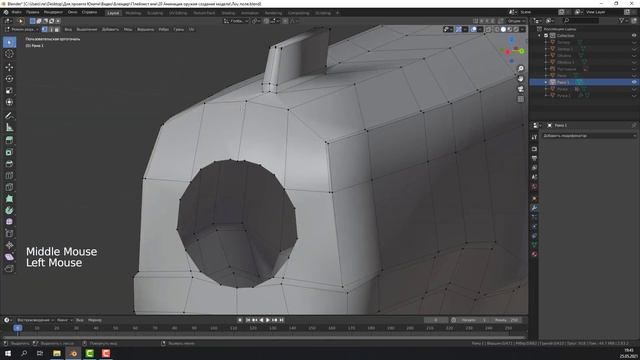Open the Render properties tab icon

pos(534,149)
